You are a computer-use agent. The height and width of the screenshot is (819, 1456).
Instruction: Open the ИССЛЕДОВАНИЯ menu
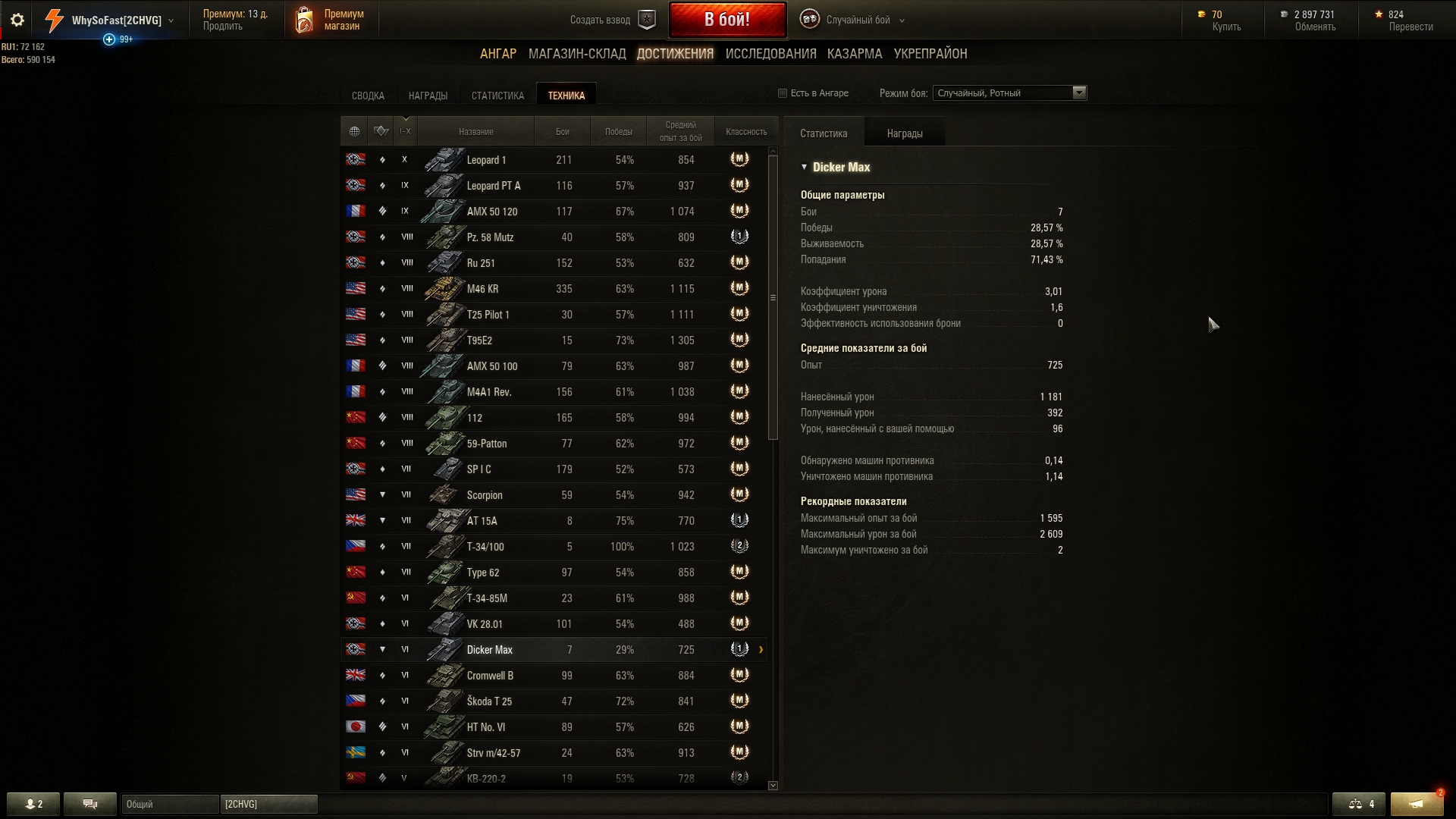click(x=770, y=54)
